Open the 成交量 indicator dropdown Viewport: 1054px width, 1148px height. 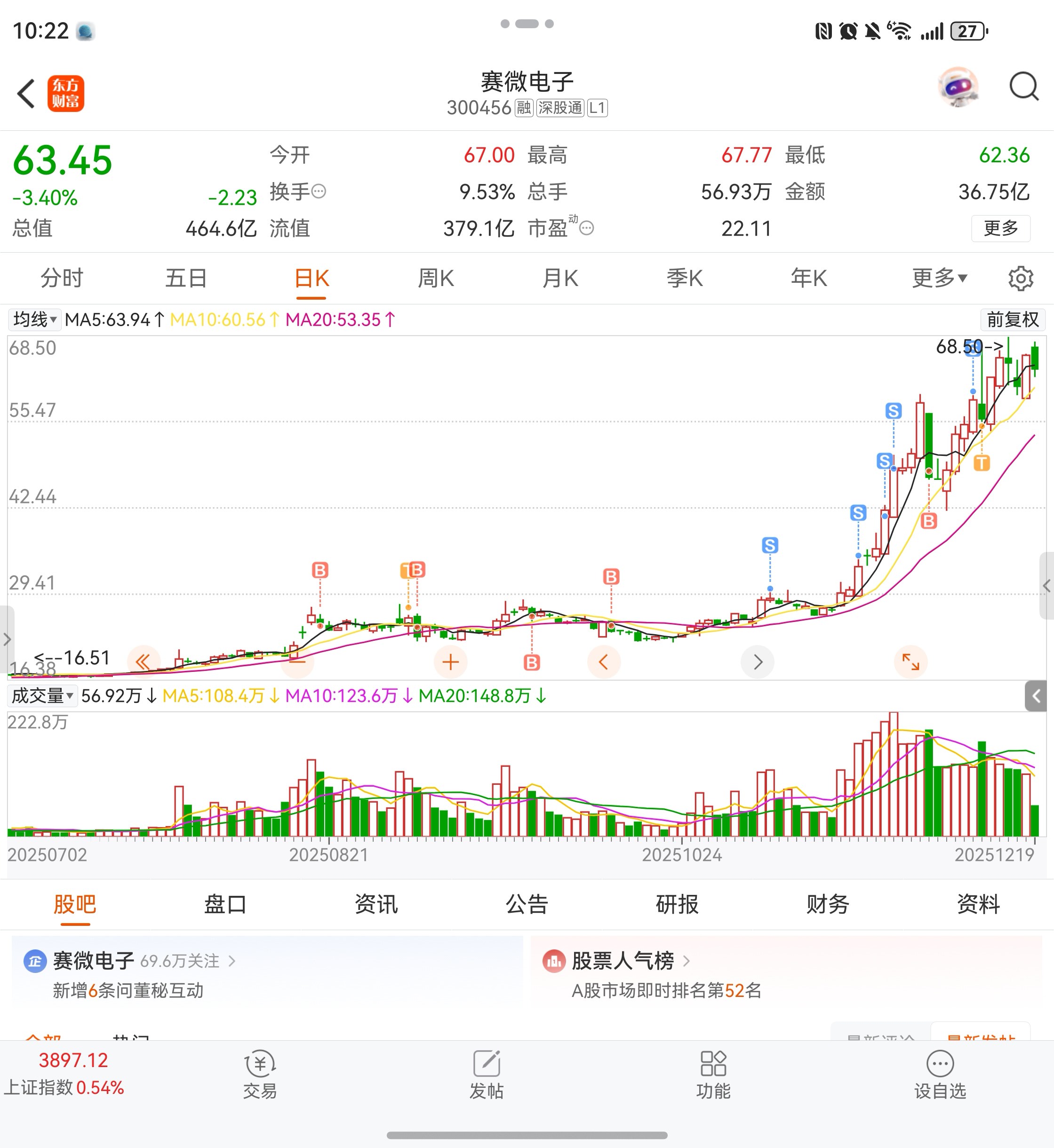(42, 696)
